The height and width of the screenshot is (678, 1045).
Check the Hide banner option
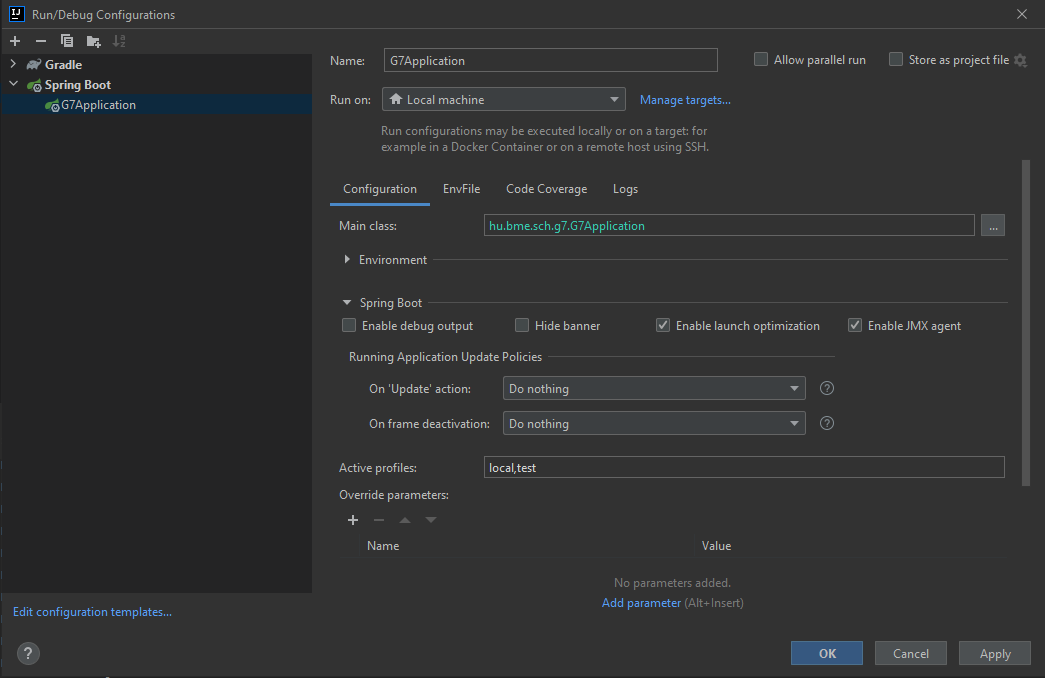[x=522, y=325]
